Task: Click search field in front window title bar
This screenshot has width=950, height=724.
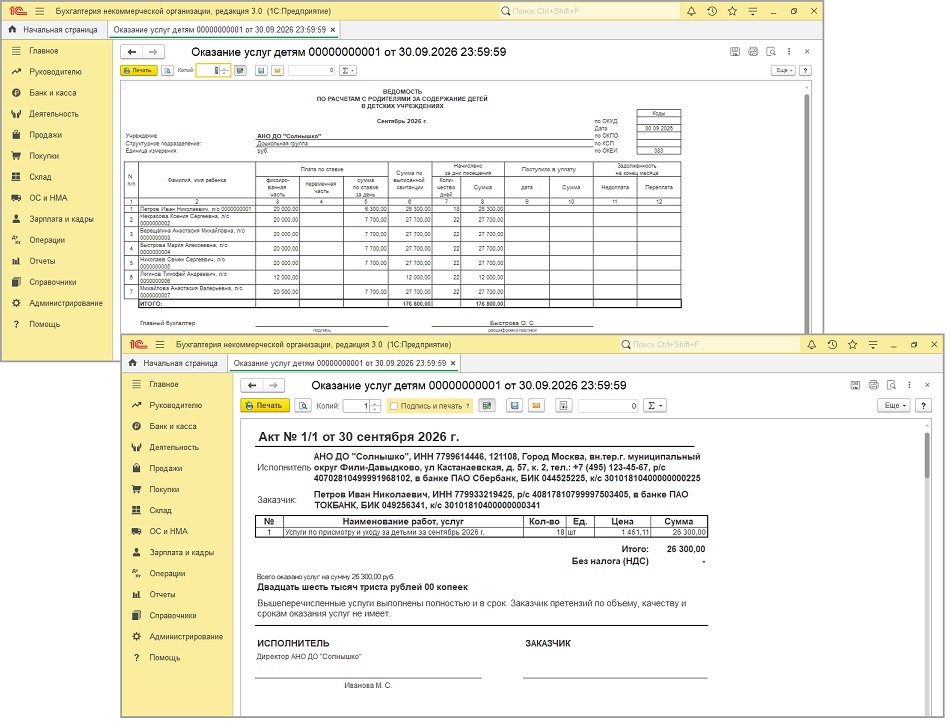Action: pos(709,344)
